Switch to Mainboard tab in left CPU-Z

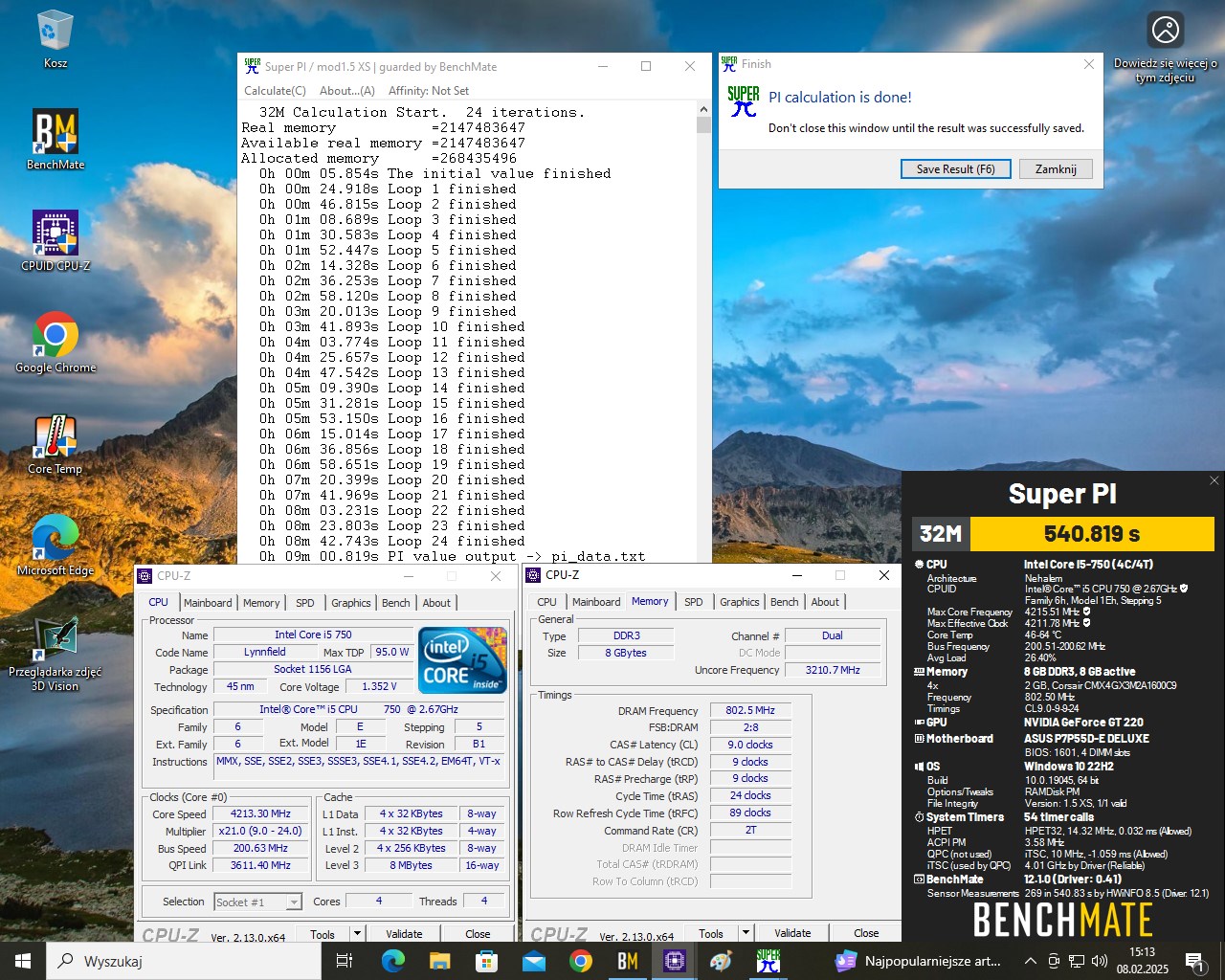(208, 603)
